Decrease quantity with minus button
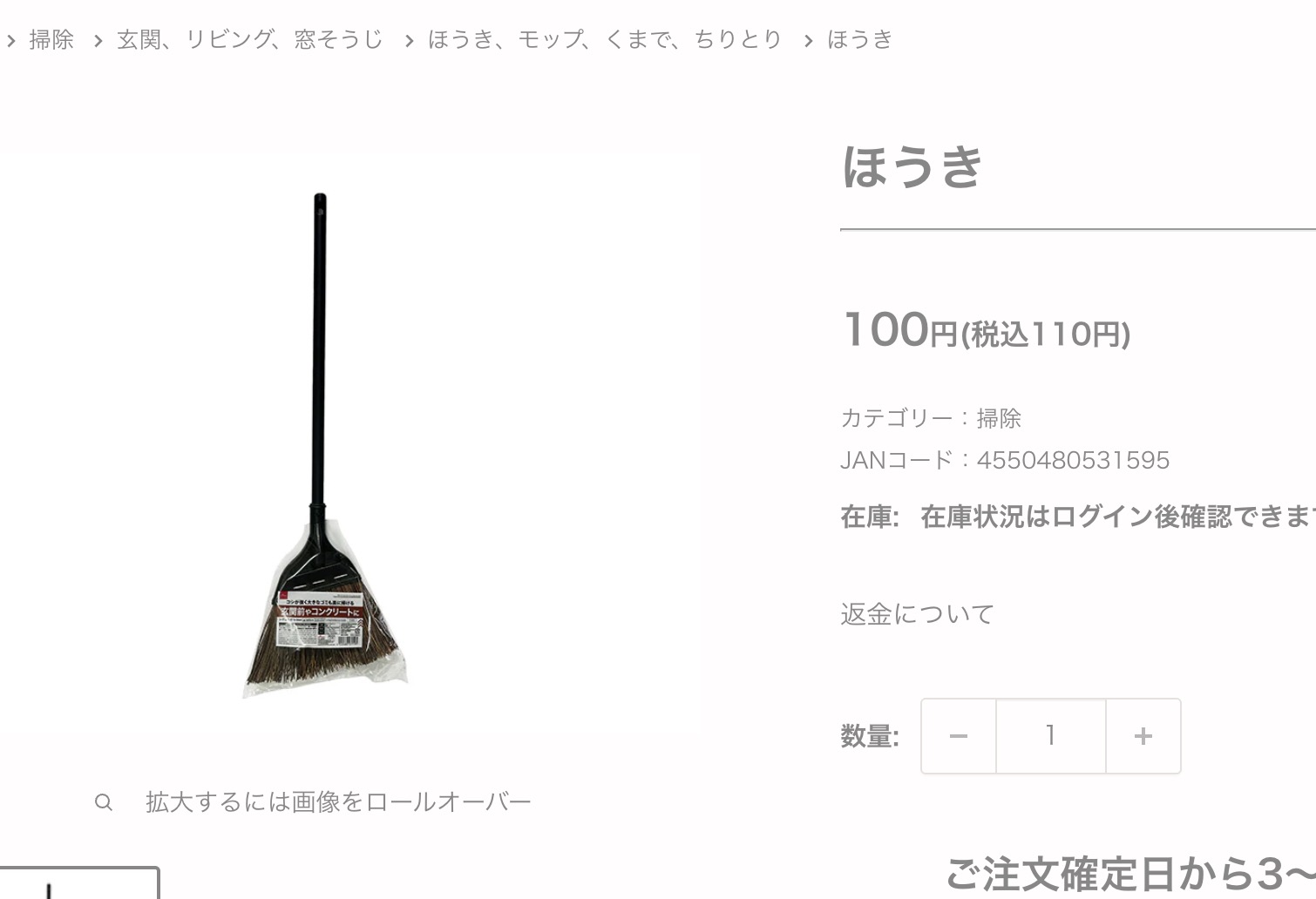1316x899 pixels. pos(959,736)
